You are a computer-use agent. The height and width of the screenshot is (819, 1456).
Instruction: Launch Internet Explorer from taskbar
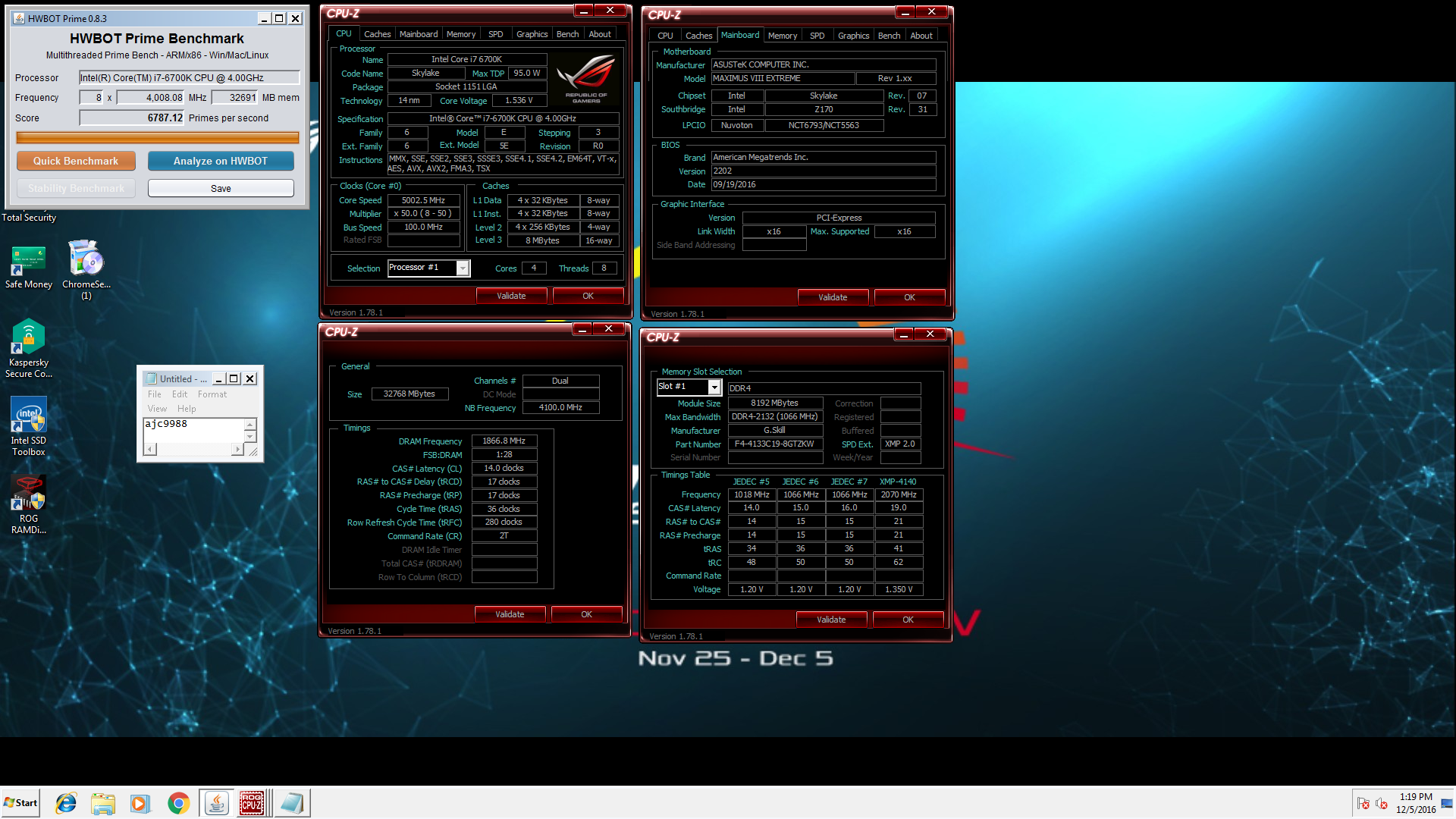(66, 803)
